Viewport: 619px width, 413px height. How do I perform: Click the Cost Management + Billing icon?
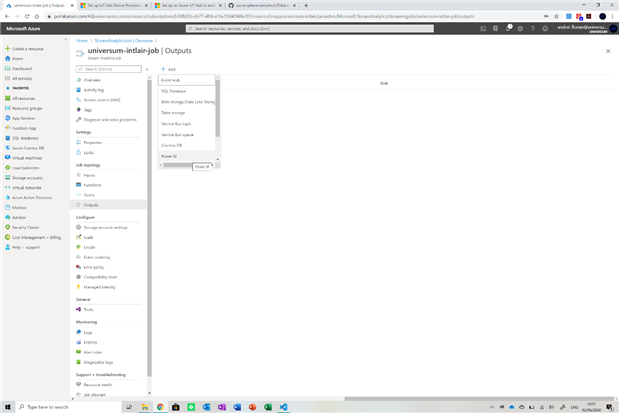pyautogui.click(x=7, y=237)
